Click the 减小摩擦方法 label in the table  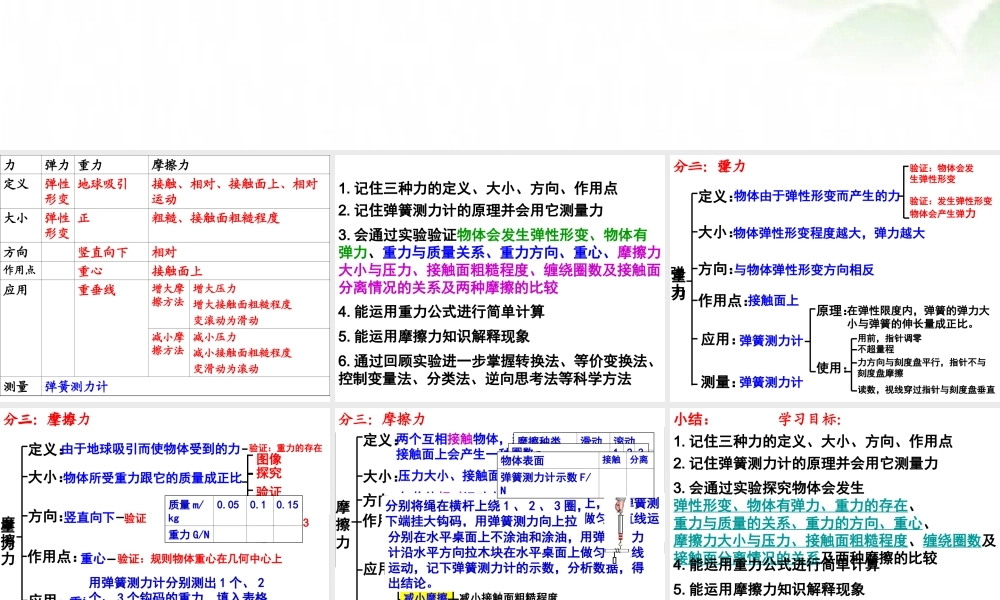[x=168, y=344]
